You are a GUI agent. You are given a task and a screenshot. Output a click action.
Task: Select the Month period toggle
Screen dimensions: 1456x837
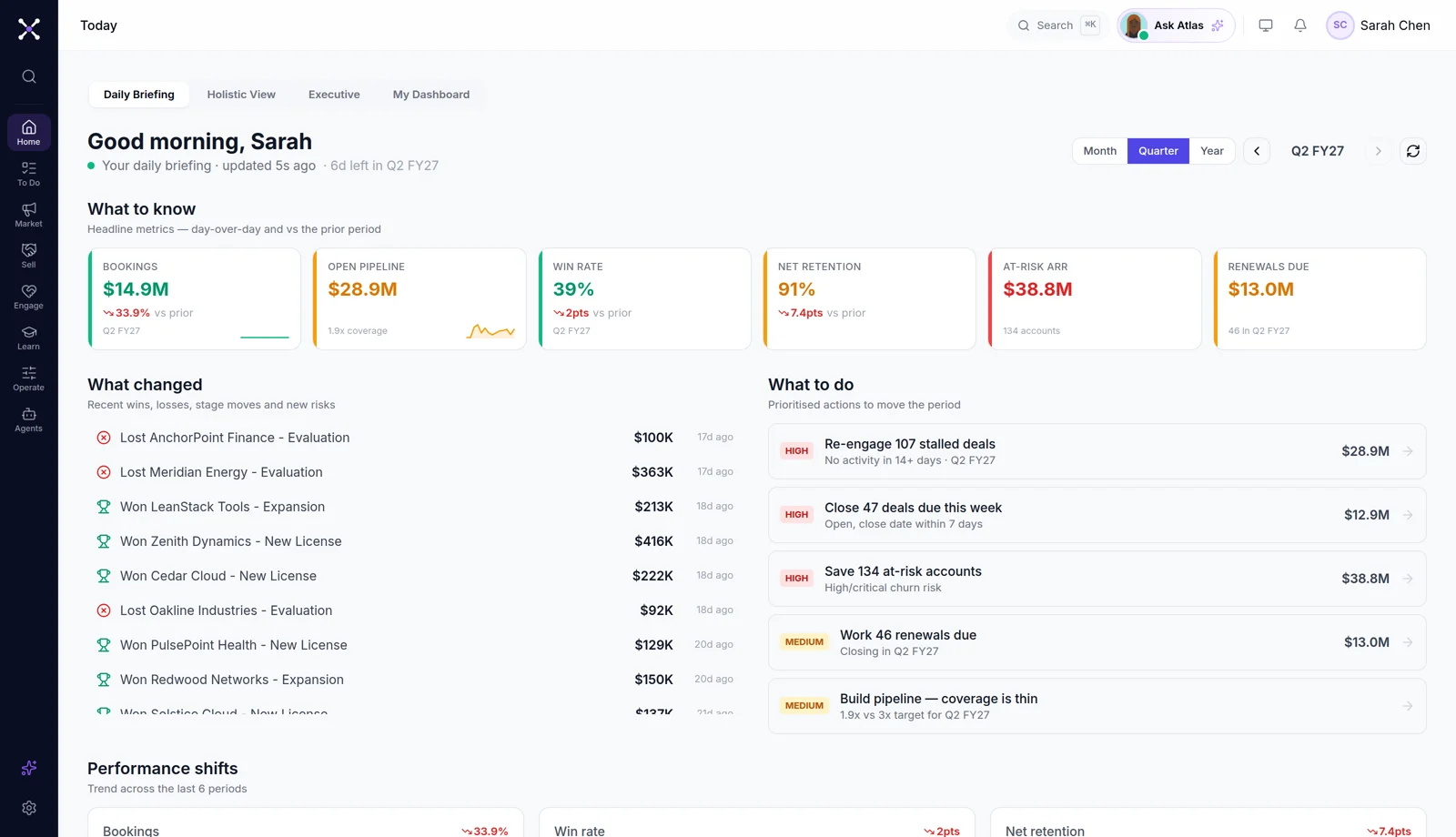pos(1099,151)
